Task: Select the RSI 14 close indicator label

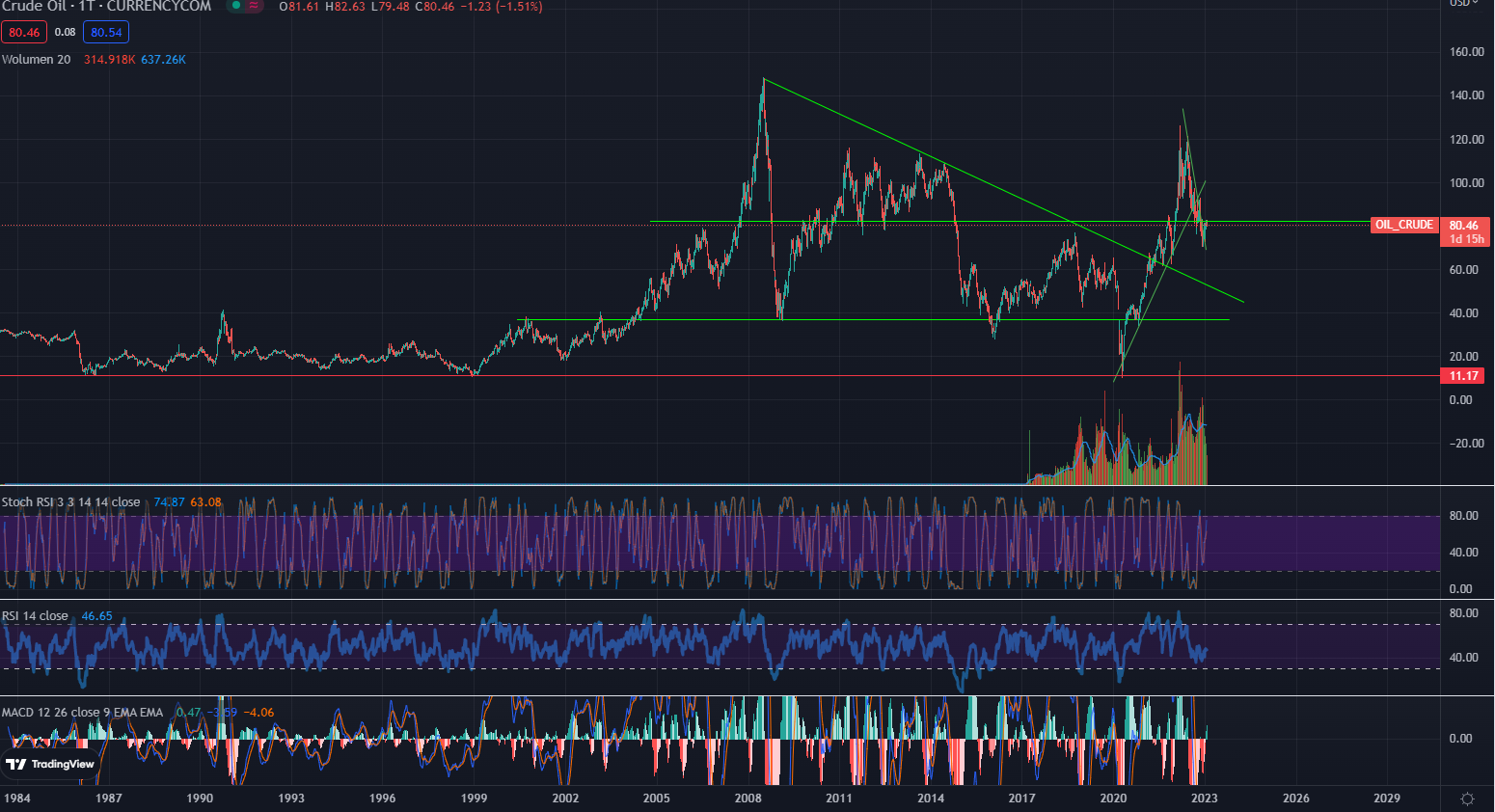Action: (35, 616)
